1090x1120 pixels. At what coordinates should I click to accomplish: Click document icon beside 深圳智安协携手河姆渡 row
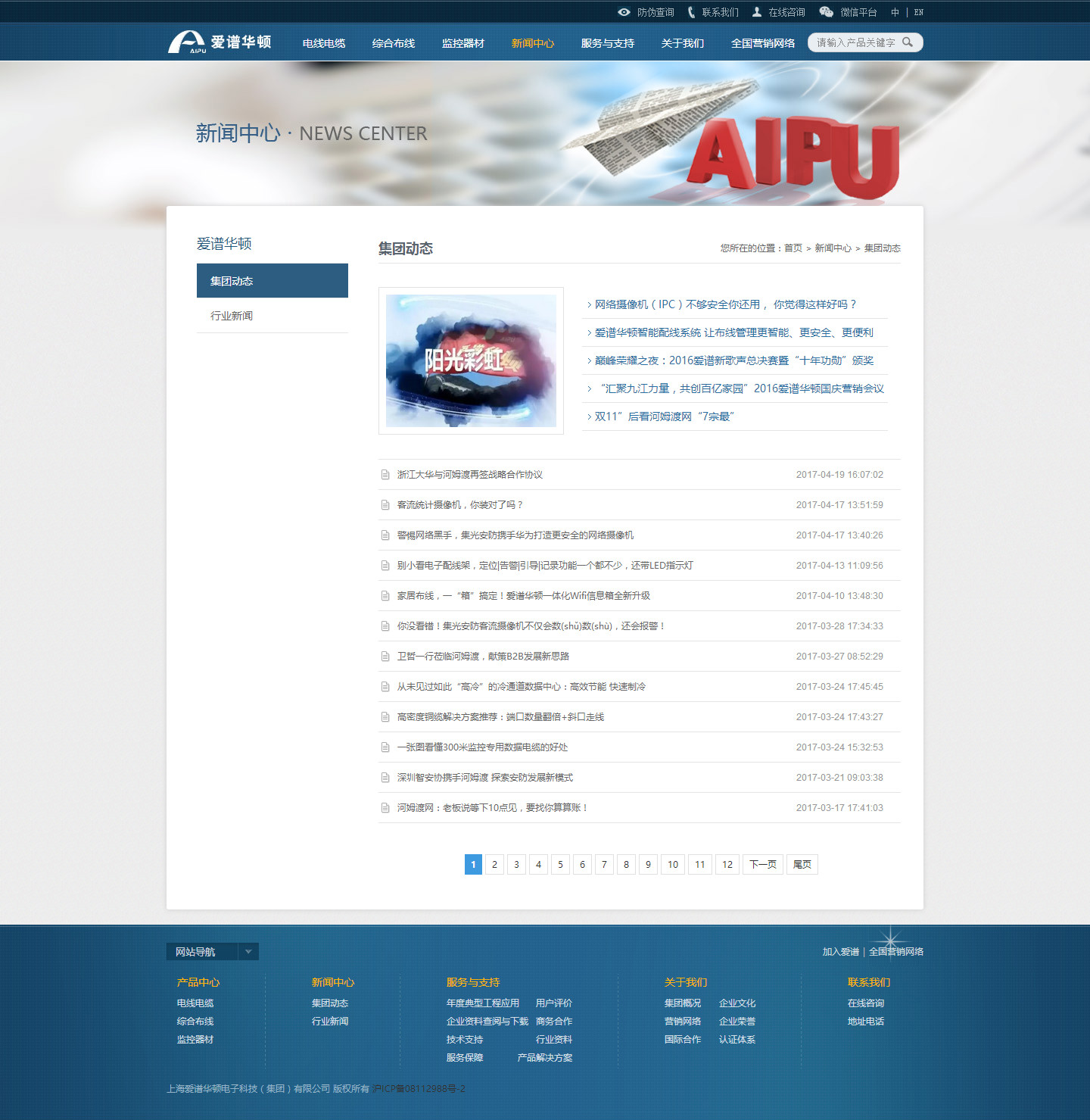point(385,778)
